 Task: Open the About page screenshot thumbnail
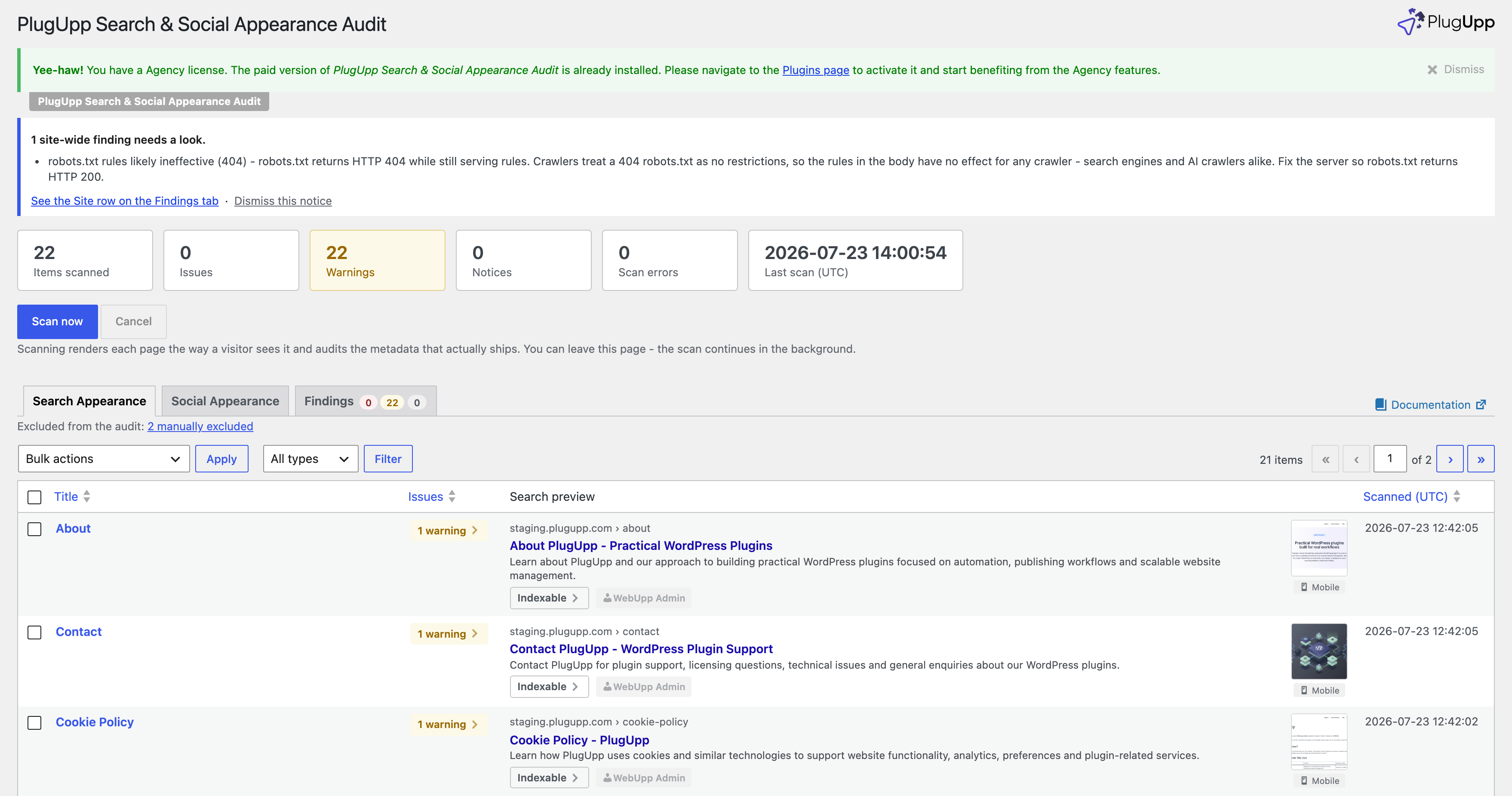click(1319, 548)
